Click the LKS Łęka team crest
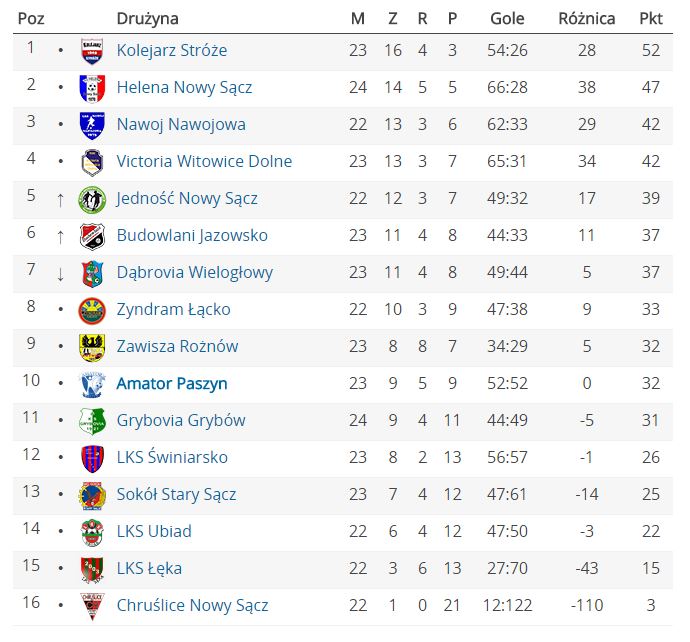This screenshot has height=642, width=690. click(x=92, y=569)
